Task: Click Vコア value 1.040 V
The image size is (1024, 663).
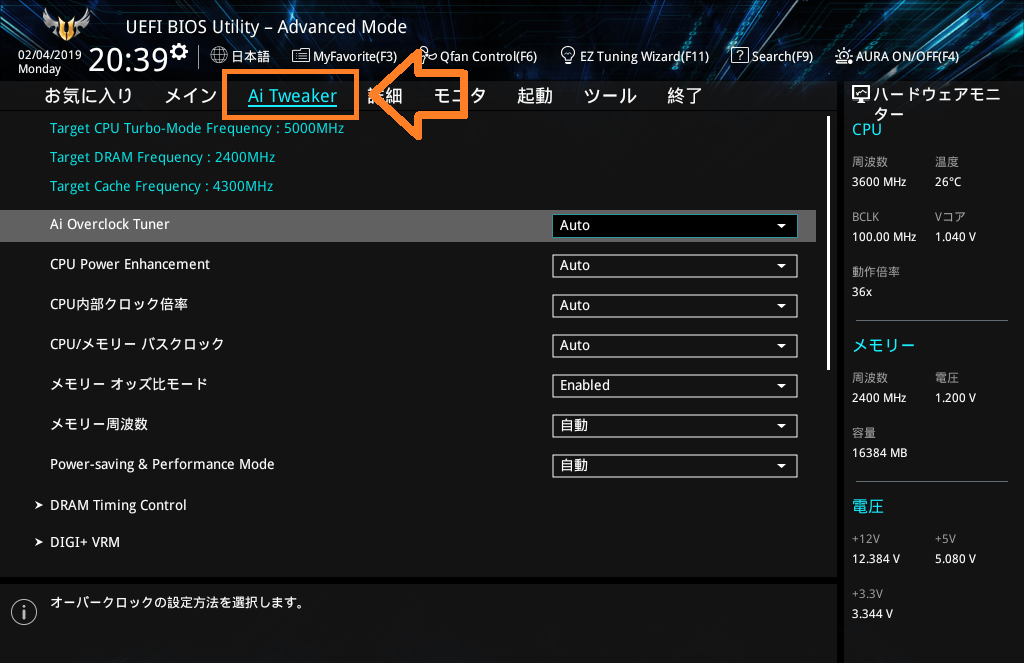Action: [955, 237]
